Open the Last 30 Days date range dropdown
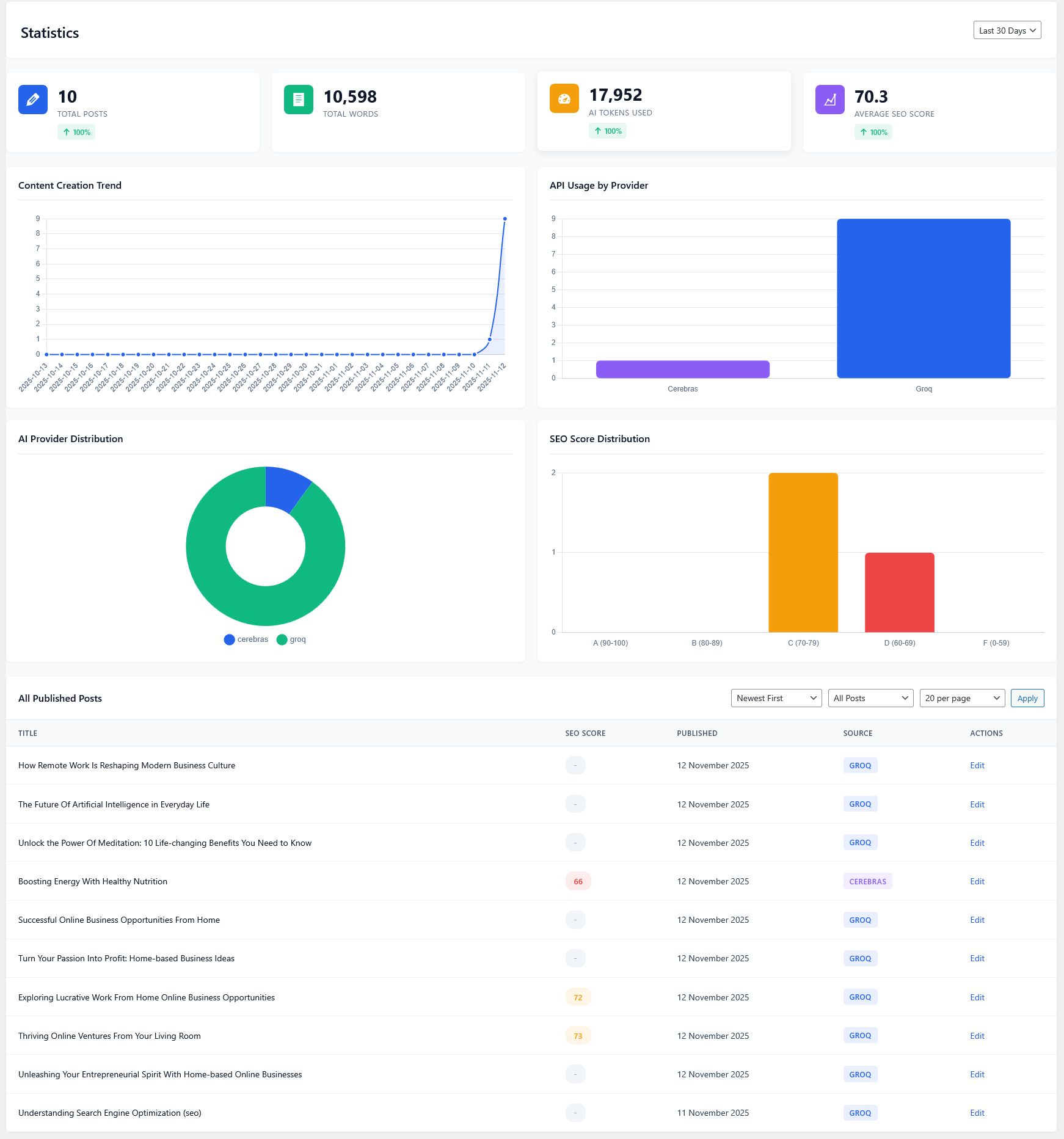The width and height of the screenshot is (1064, 1139). (1007, 31)
